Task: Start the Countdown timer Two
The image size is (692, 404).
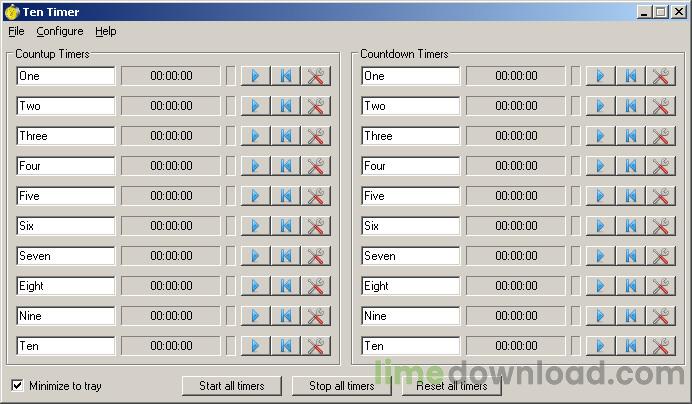Action: [600, 106]
